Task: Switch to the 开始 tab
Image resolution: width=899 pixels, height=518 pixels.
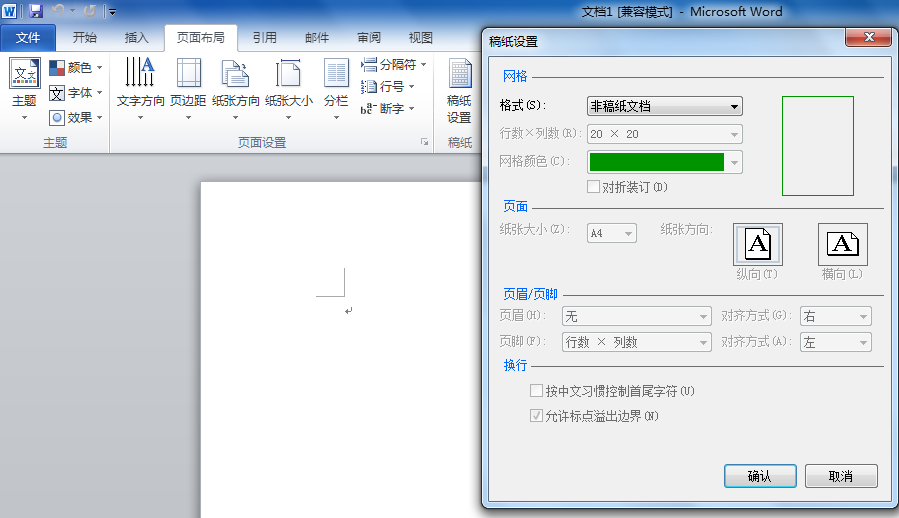Action: [x=84, y=38]
